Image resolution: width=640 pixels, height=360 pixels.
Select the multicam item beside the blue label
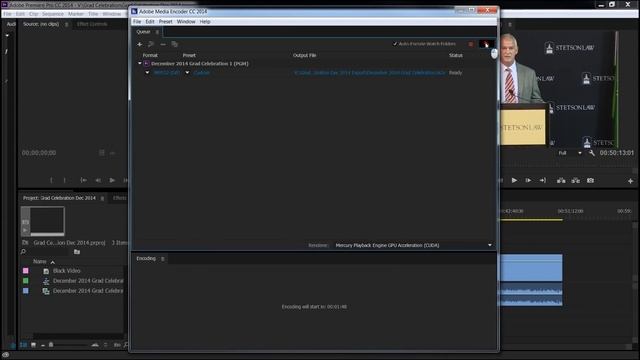[x=88, y=291]
